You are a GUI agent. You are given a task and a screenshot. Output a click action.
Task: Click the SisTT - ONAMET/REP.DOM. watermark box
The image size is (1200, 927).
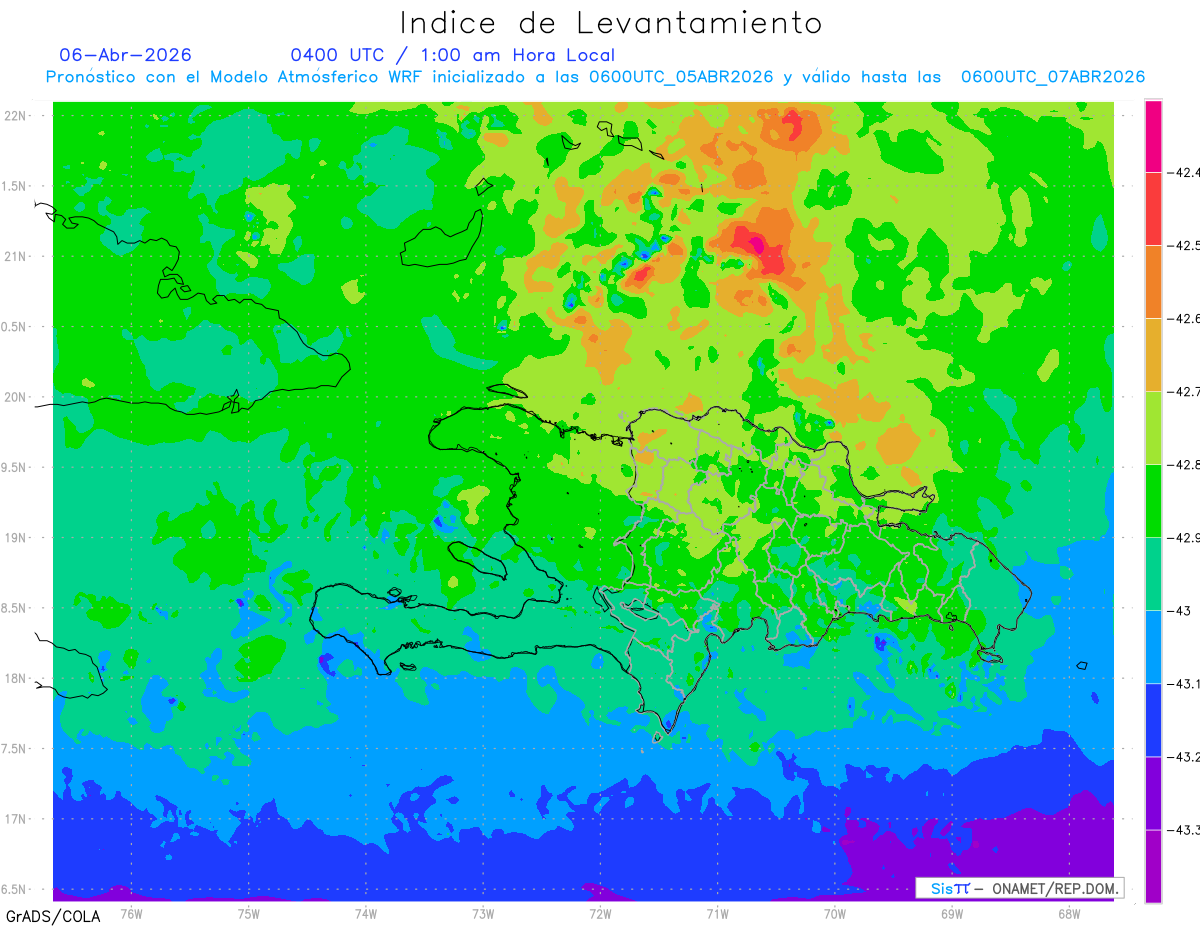(1019, 888)
